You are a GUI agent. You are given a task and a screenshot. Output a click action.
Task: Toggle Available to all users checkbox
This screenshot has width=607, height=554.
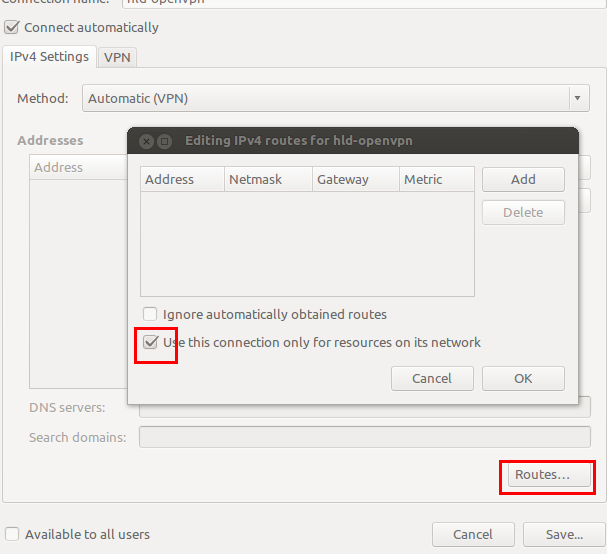pos(12,534)
